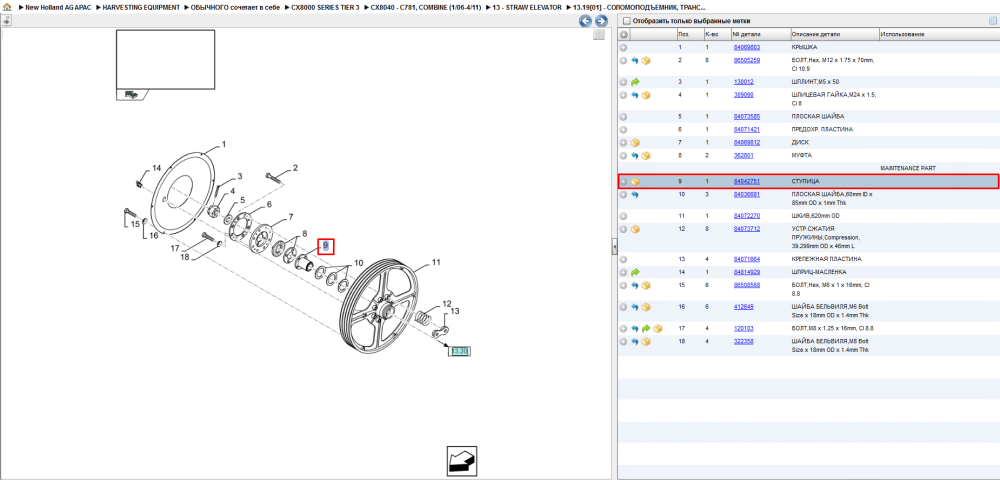This screenshot has width=1000, height=480.
Task: Click box icon for part 86505259
Action: pos(645,61)
